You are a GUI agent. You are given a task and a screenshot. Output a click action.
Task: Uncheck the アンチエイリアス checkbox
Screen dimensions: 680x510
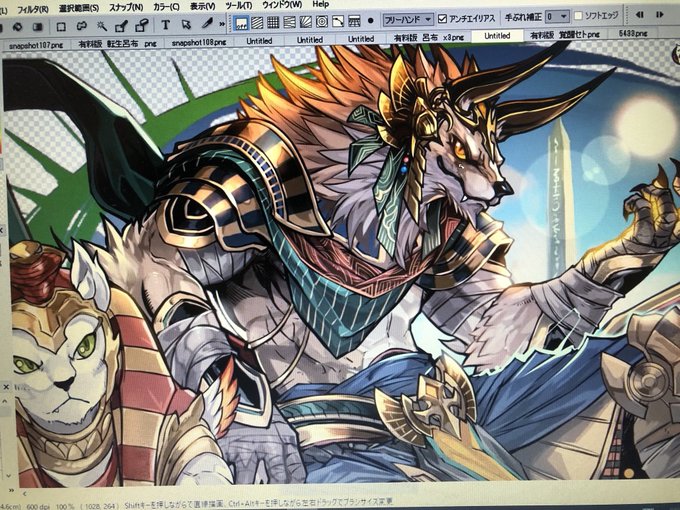pyautogui.click(x=442, y=18)
